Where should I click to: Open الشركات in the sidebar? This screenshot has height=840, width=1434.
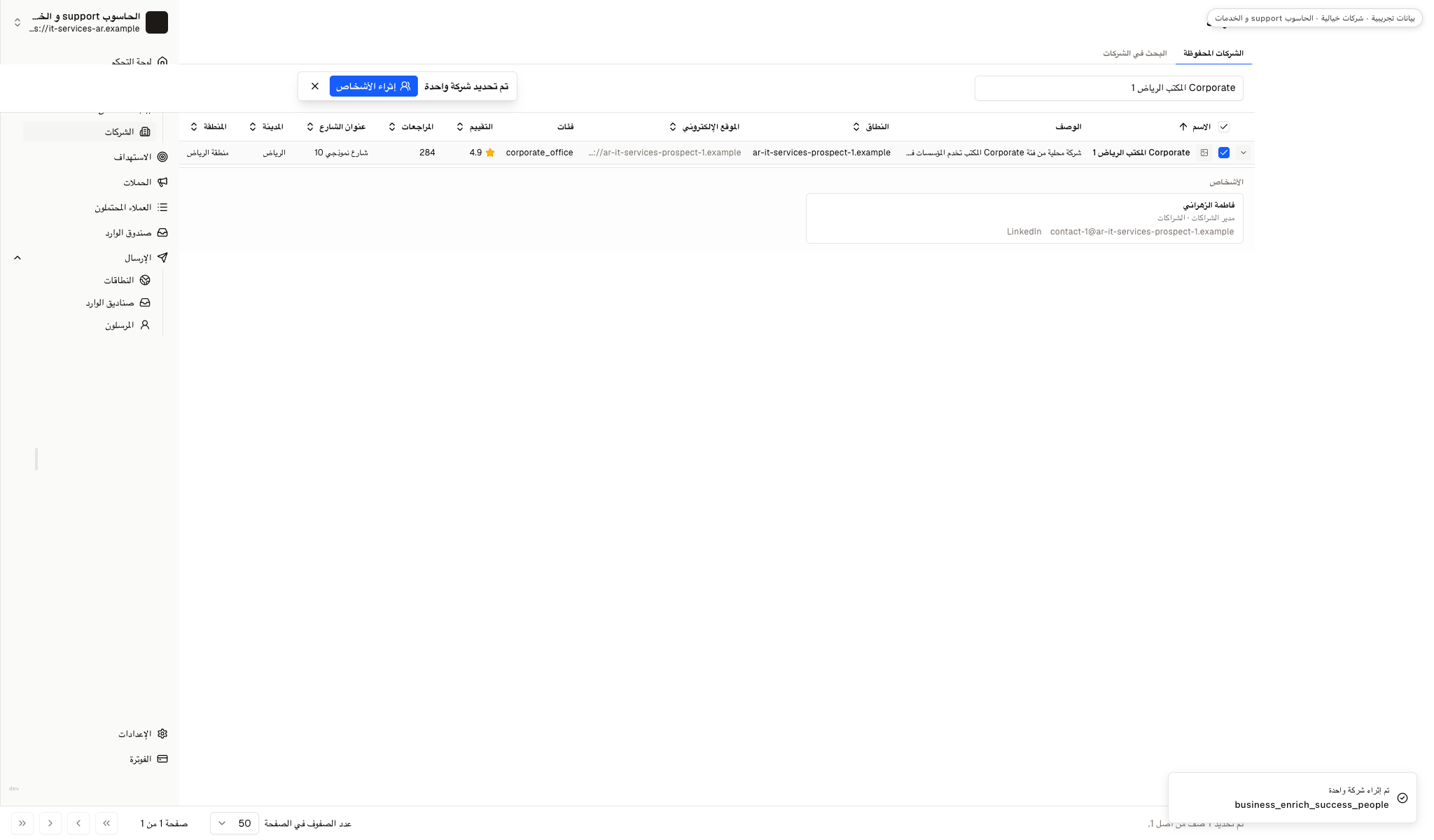pyautogui.click(x=90, y=132)
